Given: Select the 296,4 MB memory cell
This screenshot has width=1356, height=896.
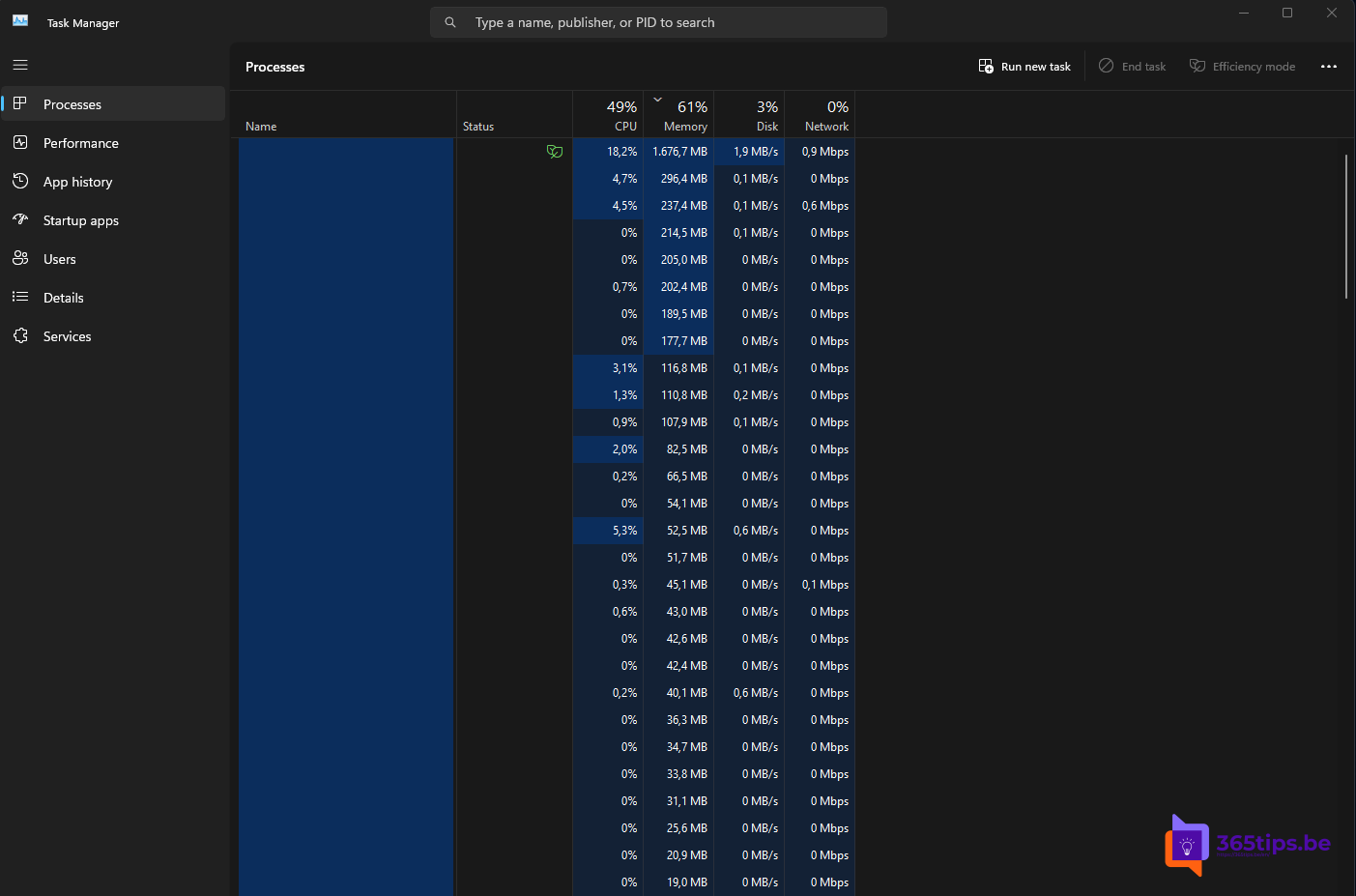Looking at the screenshot, I should pos(678,179).
